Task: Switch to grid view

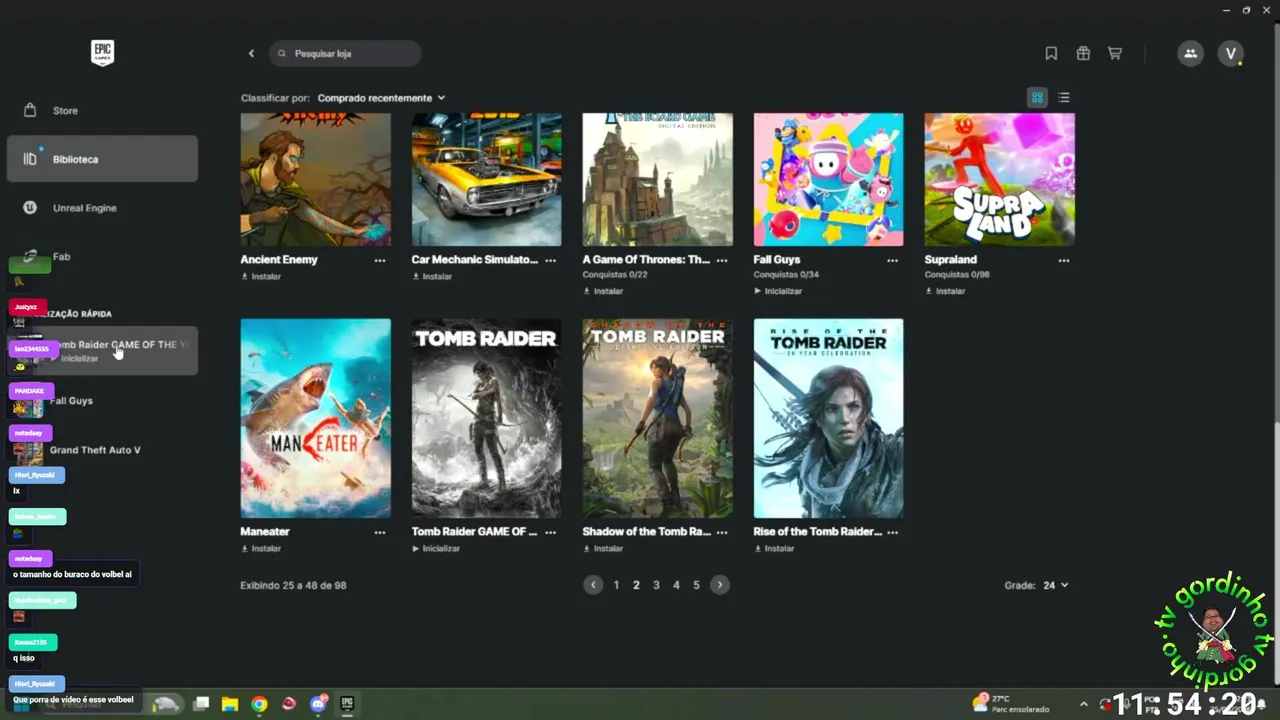Action: (x=1037, y=97)
